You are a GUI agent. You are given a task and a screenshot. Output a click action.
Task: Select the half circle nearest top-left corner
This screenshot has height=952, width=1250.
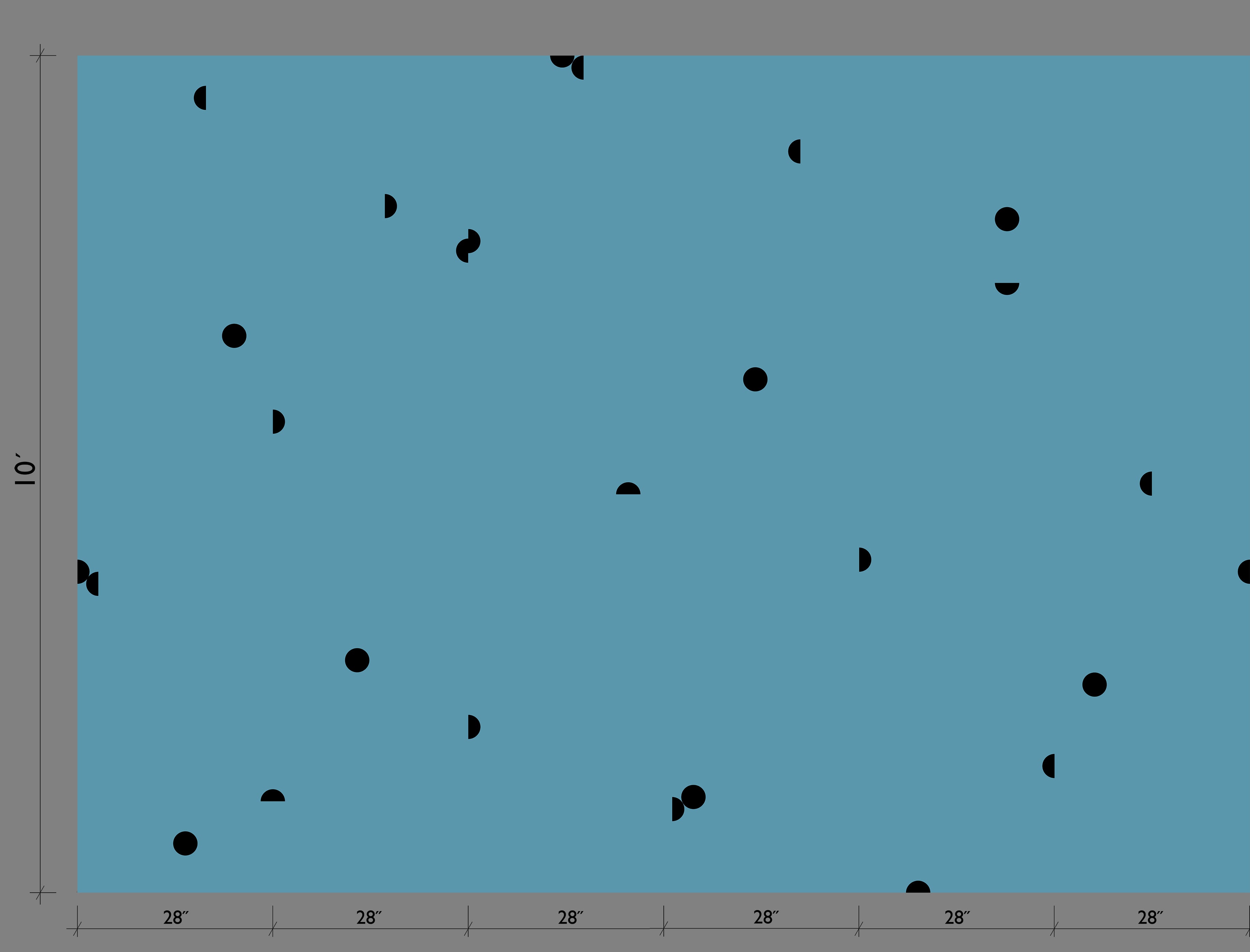point(201,98)
